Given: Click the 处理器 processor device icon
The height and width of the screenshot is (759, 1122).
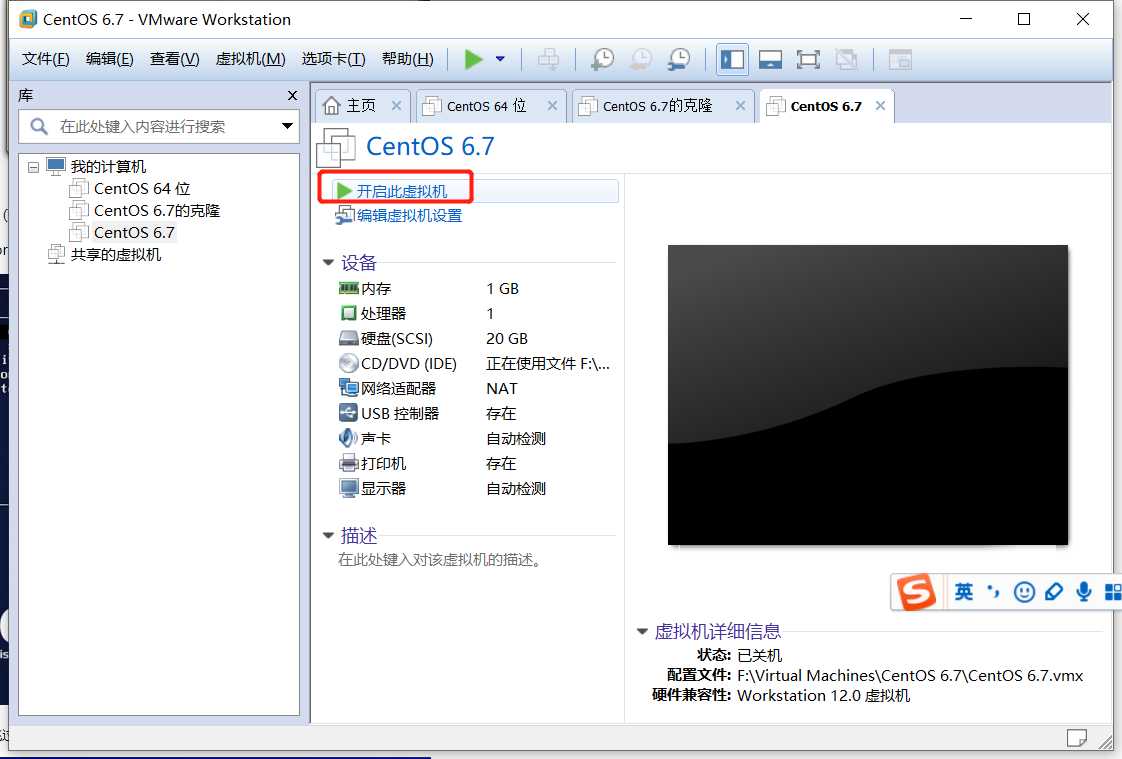Looking at the screenshot, I should 348,313.
